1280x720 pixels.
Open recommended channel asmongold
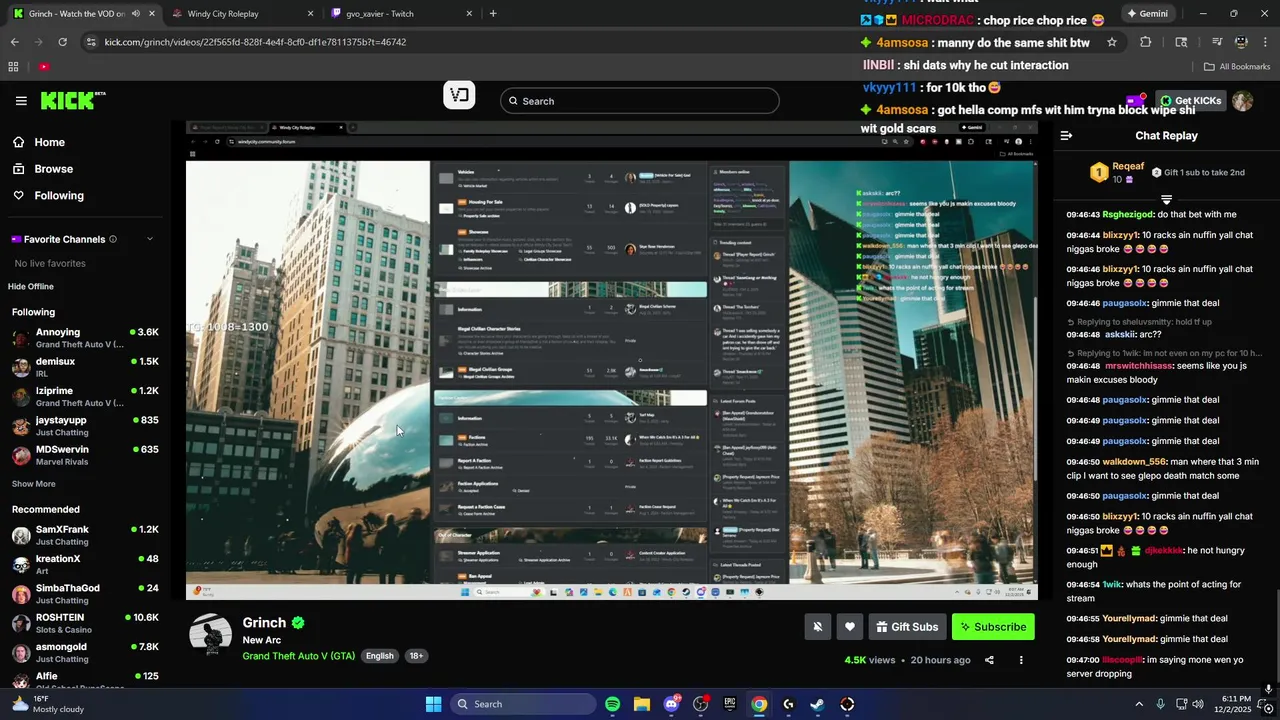(85, 652)
